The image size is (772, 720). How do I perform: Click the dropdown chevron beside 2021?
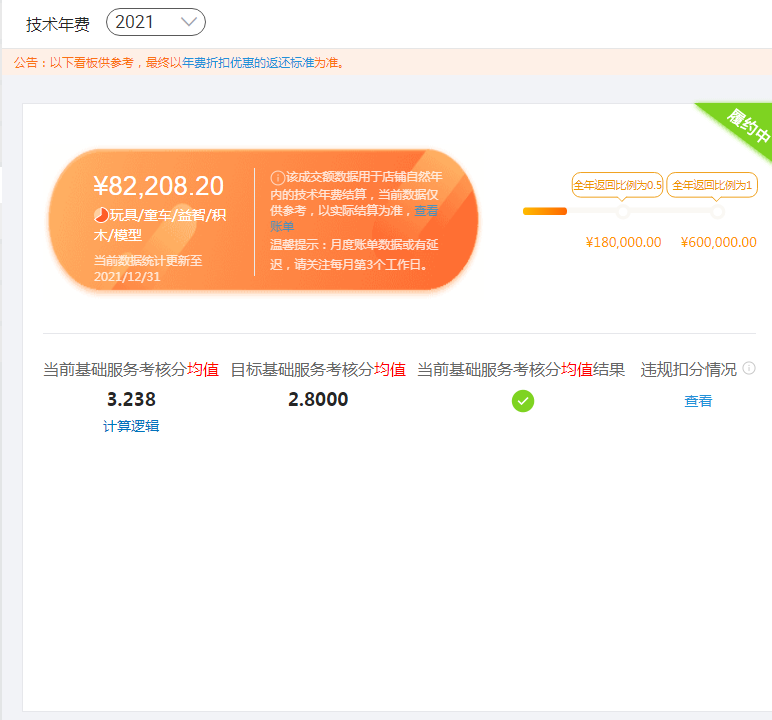[x=189, y=22]
